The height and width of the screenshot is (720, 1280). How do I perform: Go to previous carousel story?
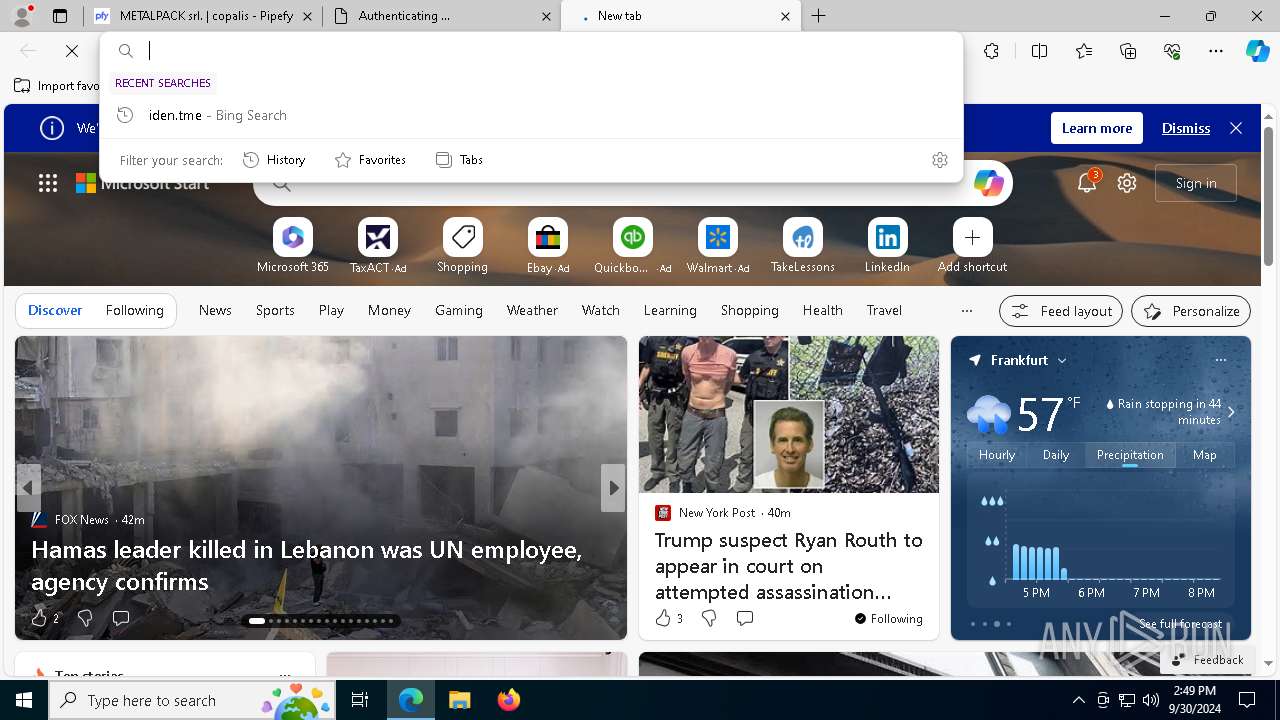click(x=28, y=488)
